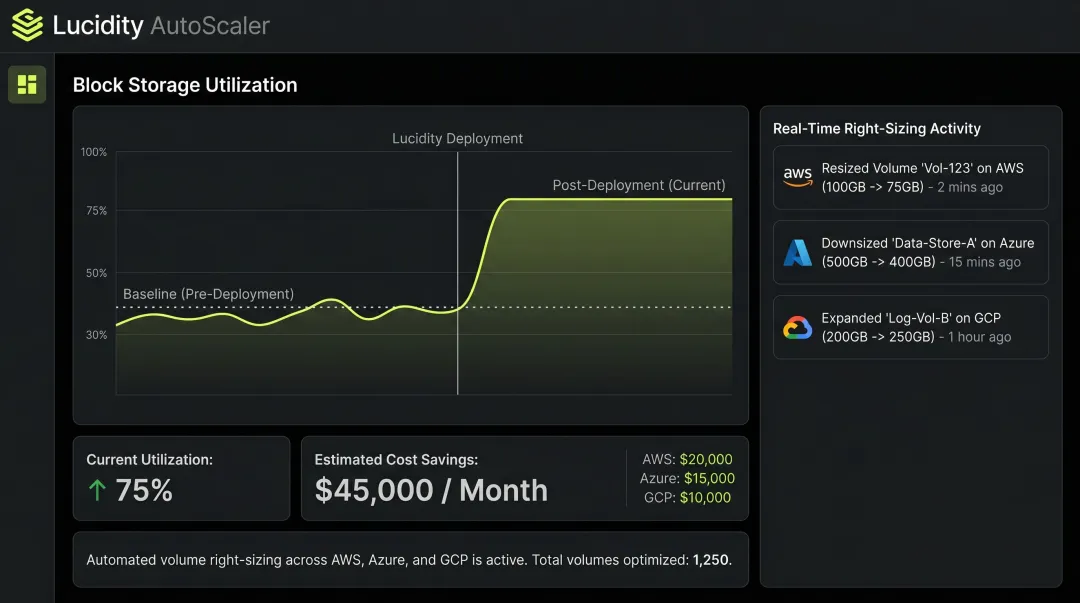Open the 'Vol-123' on AWS activity card
Image resolution: width=1080 pixels, height=603 pixels.
coord(911,177)
